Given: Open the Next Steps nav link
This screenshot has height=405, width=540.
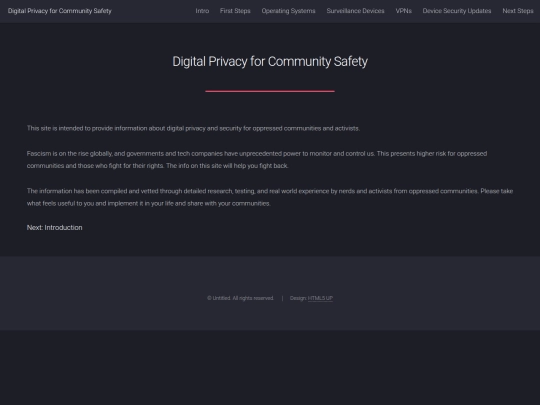Looking at the screenshot, I should tap(518, 11).
